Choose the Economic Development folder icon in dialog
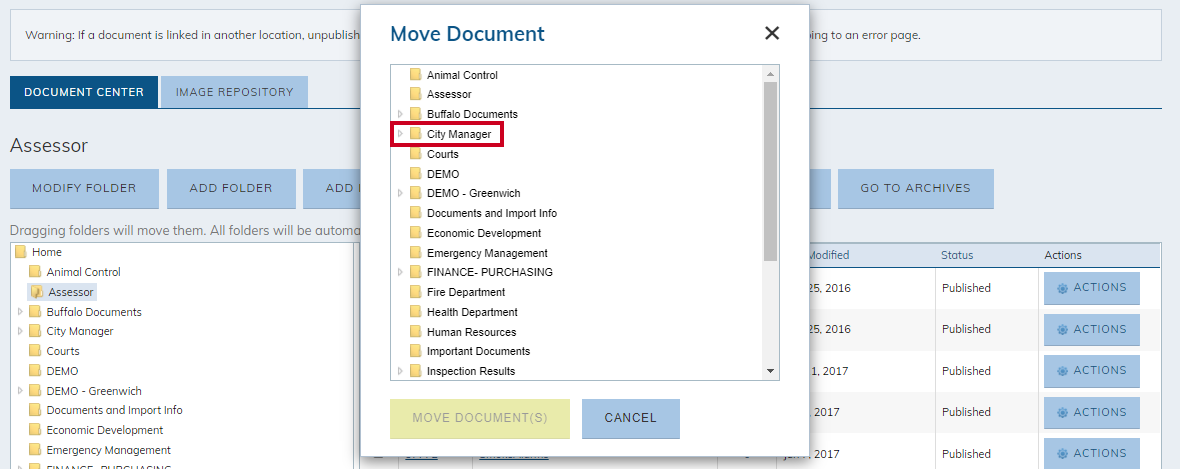Viewport: 1180px width, 469px height. (x=415, y=233)
